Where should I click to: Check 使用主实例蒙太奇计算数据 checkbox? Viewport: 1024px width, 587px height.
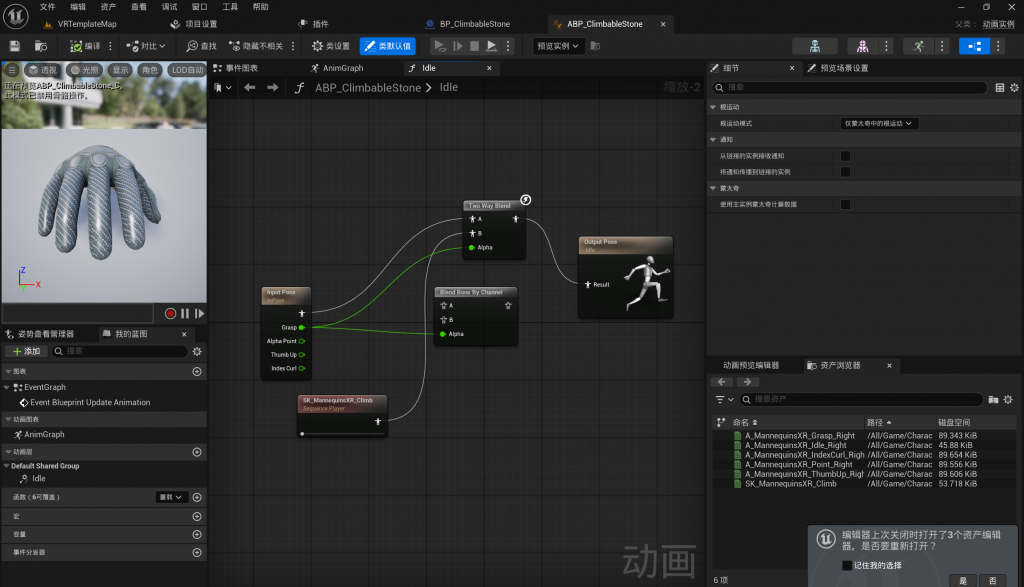(845, 204)
